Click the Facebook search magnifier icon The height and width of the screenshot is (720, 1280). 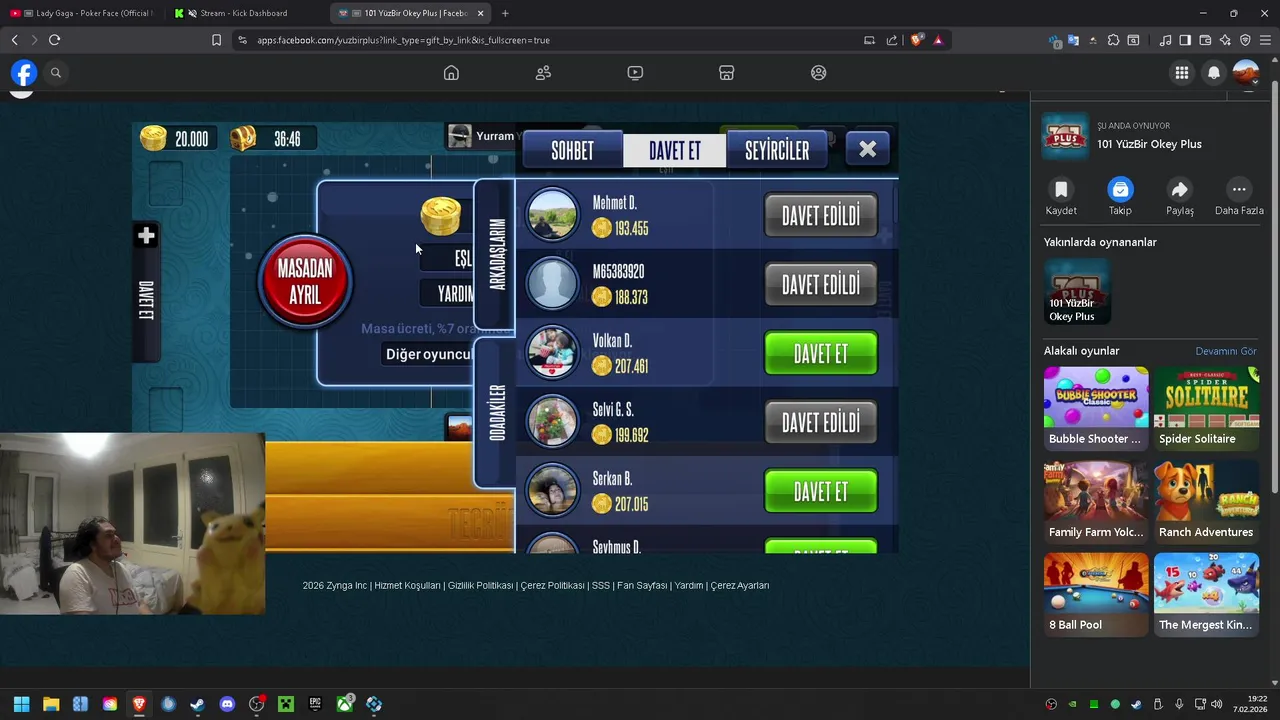[x=56, y=73]
